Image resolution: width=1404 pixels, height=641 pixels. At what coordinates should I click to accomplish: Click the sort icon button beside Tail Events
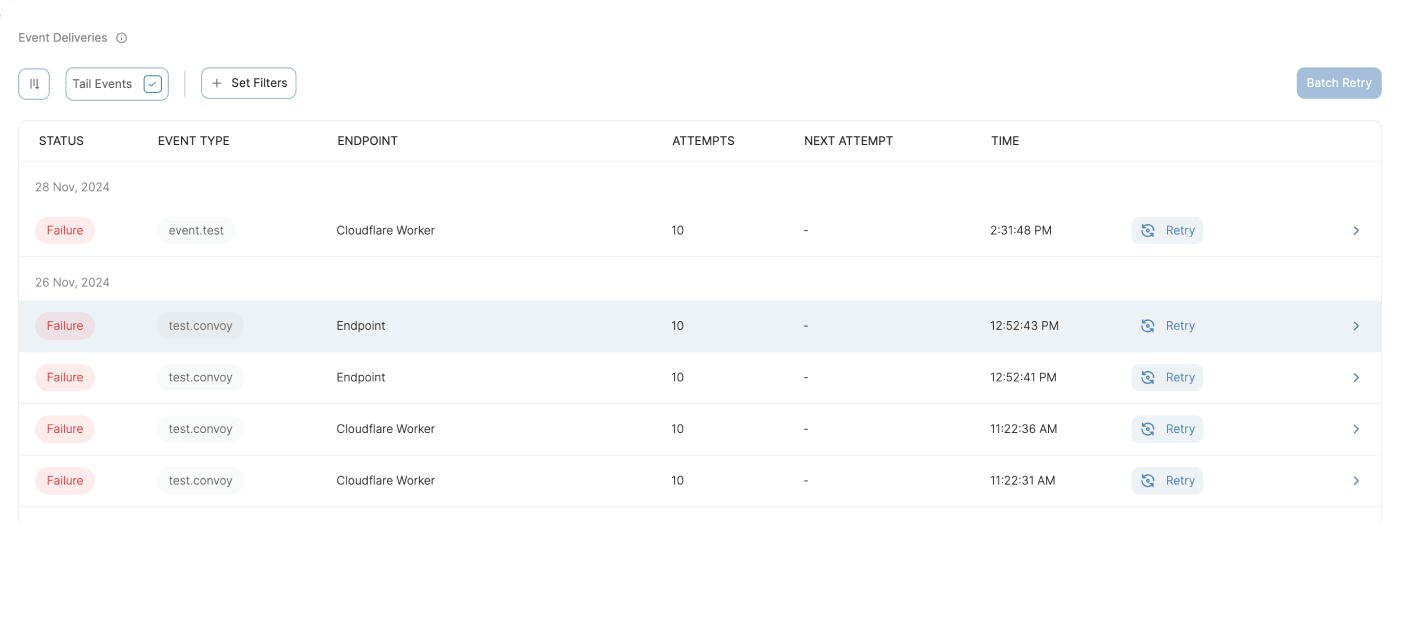(34, 84)
